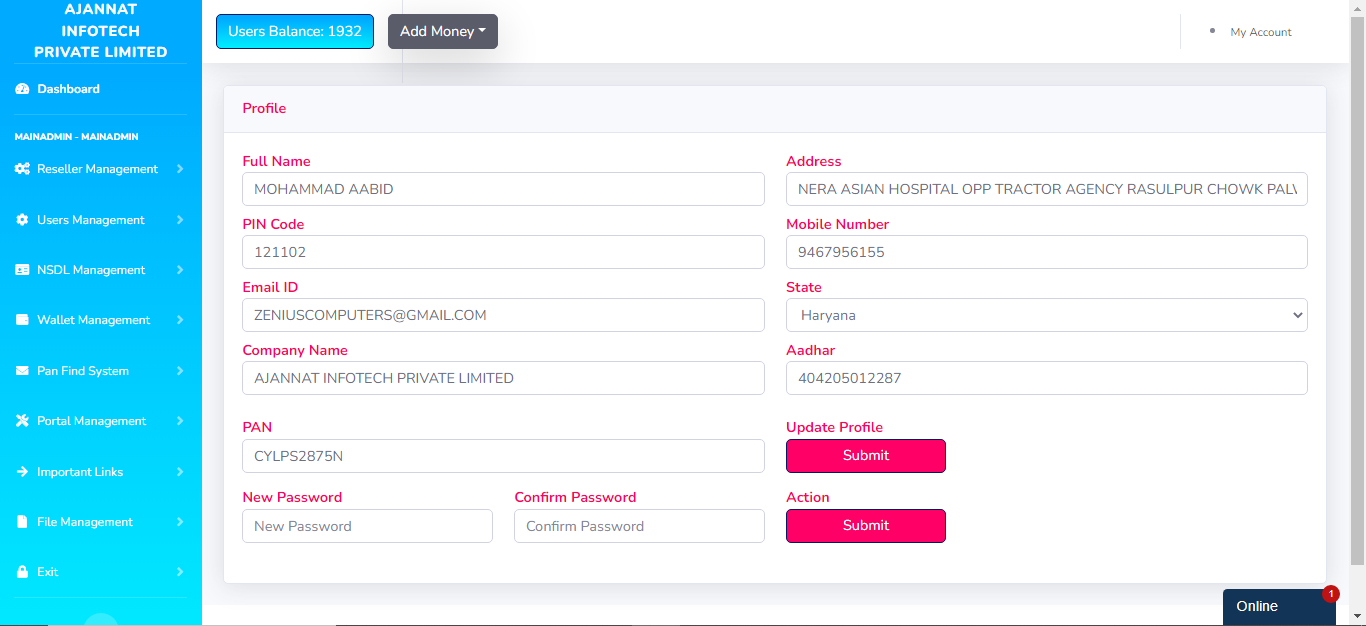Screen dimensions: 1366x626
Task: Click the Exit lock icon
Action: point(22,572)
